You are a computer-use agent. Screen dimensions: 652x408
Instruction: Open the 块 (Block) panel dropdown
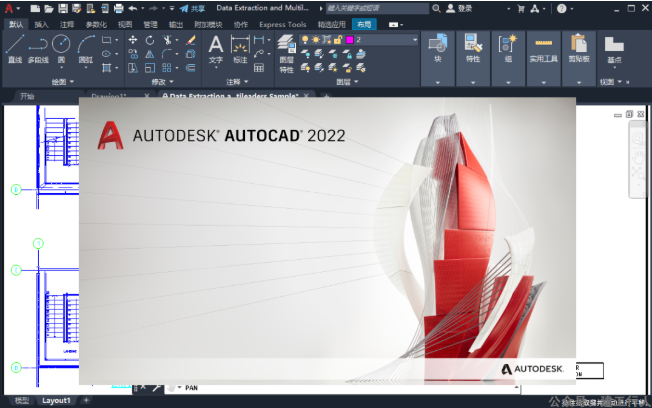pyautogui.click(x=437, y=82)
